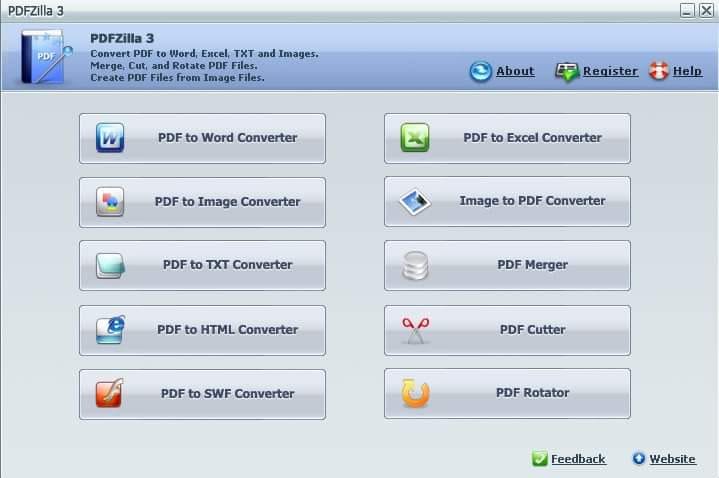
Task: Click the orange PDF Rotator arrow icon
Action: click(415, 393)
